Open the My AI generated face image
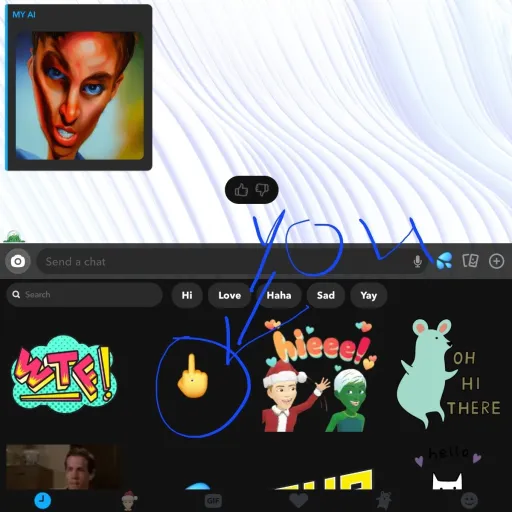Image resolution: width=512 pixels, height=512 pixels. pos(80,96)
